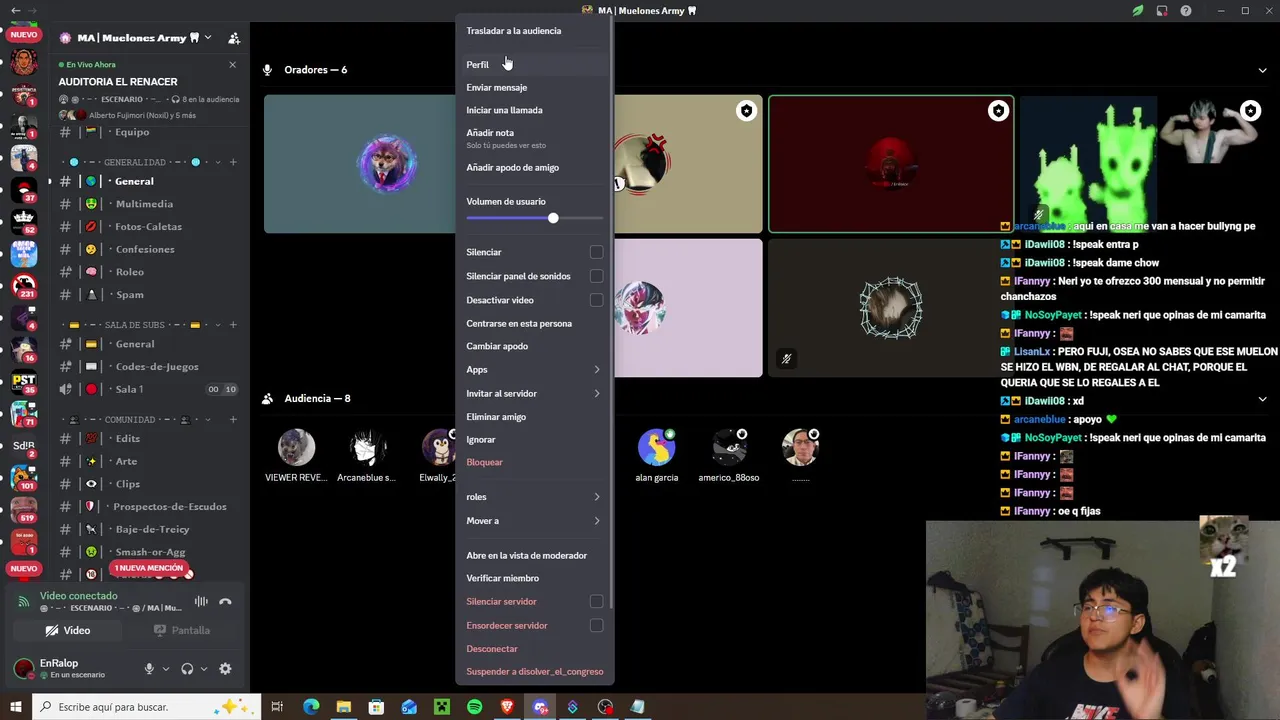Open Brave browser from the taskbar
The image size is (1280, 720).
(507, 707)
